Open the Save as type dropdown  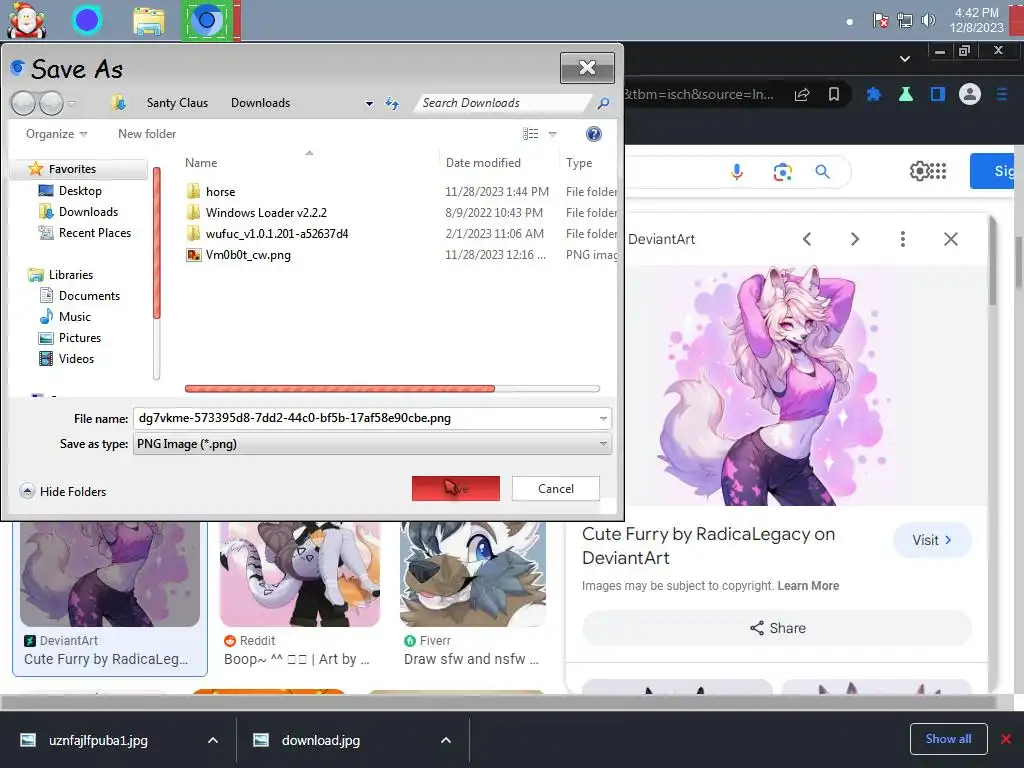(372, 444)
